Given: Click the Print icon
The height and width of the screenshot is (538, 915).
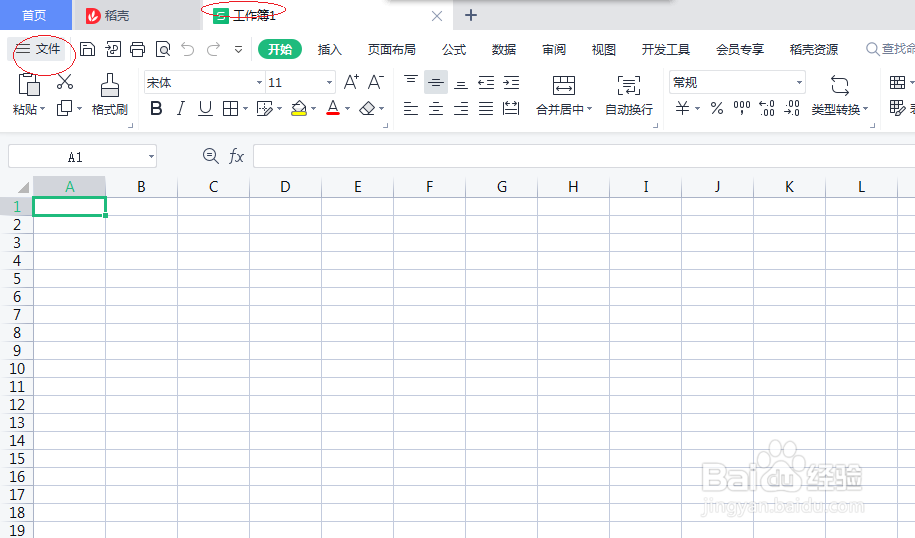Looking at the screenshot, I should point(138,49).
